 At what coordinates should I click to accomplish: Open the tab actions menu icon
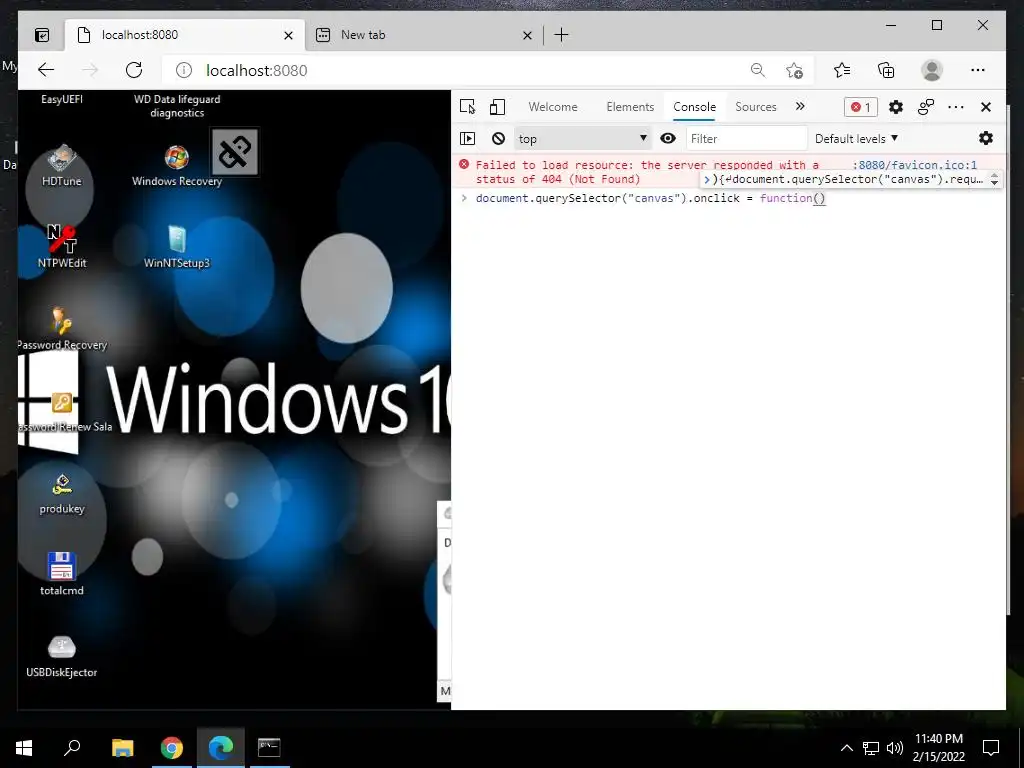(x=42, y=35)
